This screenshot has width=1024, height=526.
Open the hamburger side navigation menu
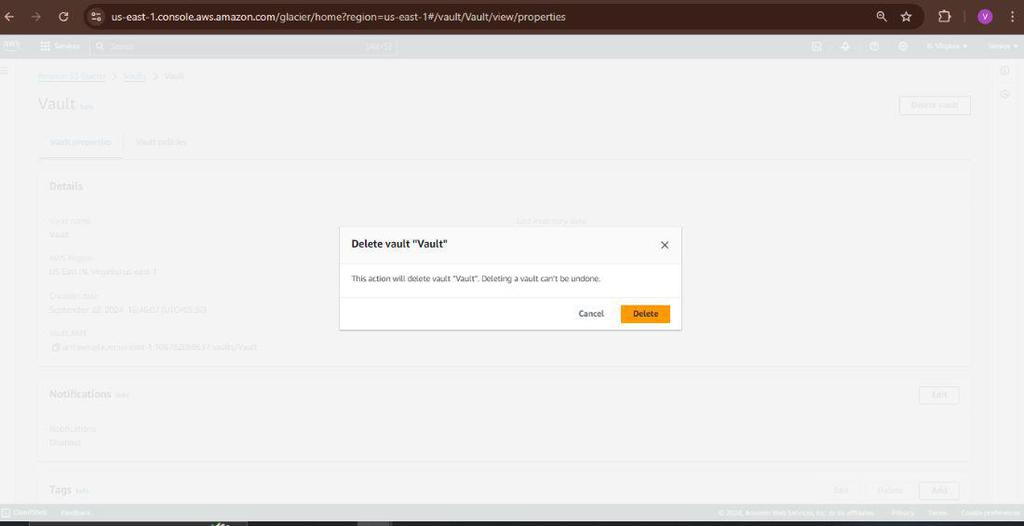(x=5, y=71)
